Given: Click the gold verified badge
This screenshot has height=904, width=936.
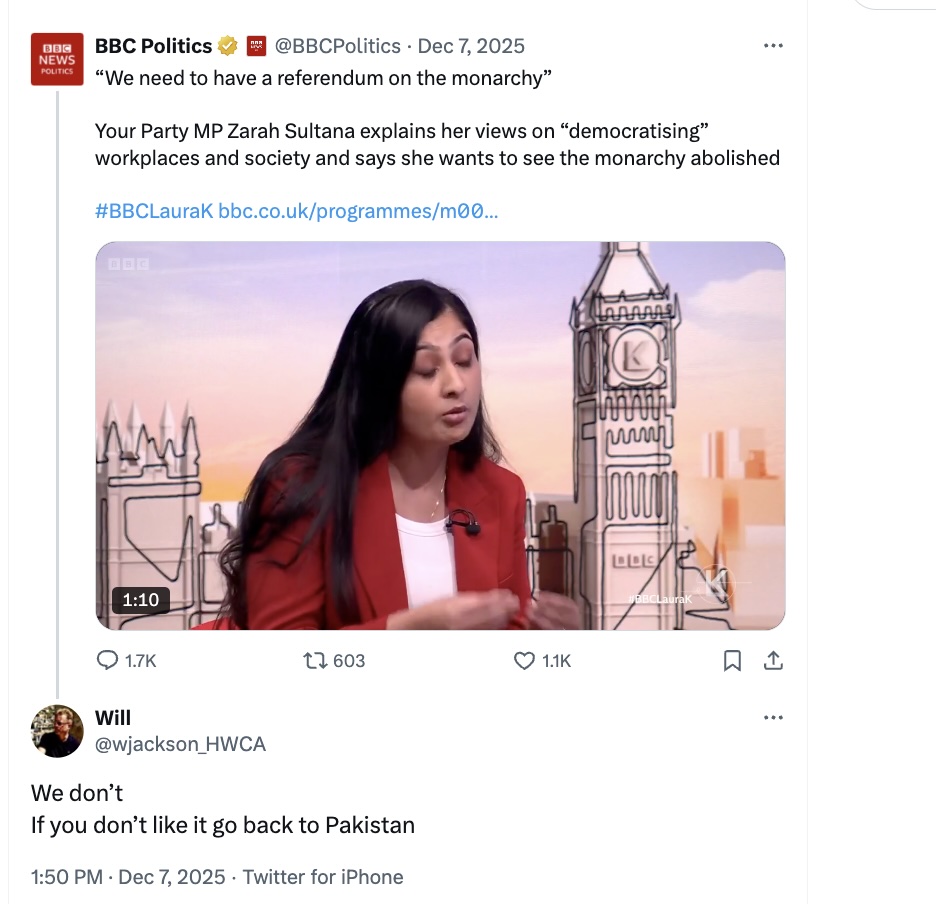Looking at the screenshot, I should point(227,46).
